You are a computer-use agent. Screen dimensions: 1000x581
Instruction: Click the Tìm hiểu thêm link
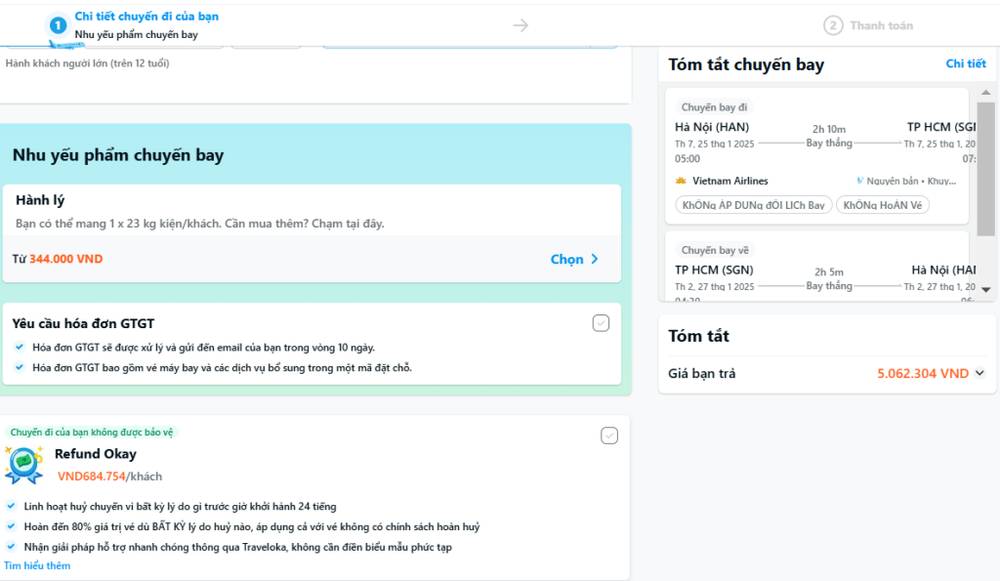(x=37, y=565)
